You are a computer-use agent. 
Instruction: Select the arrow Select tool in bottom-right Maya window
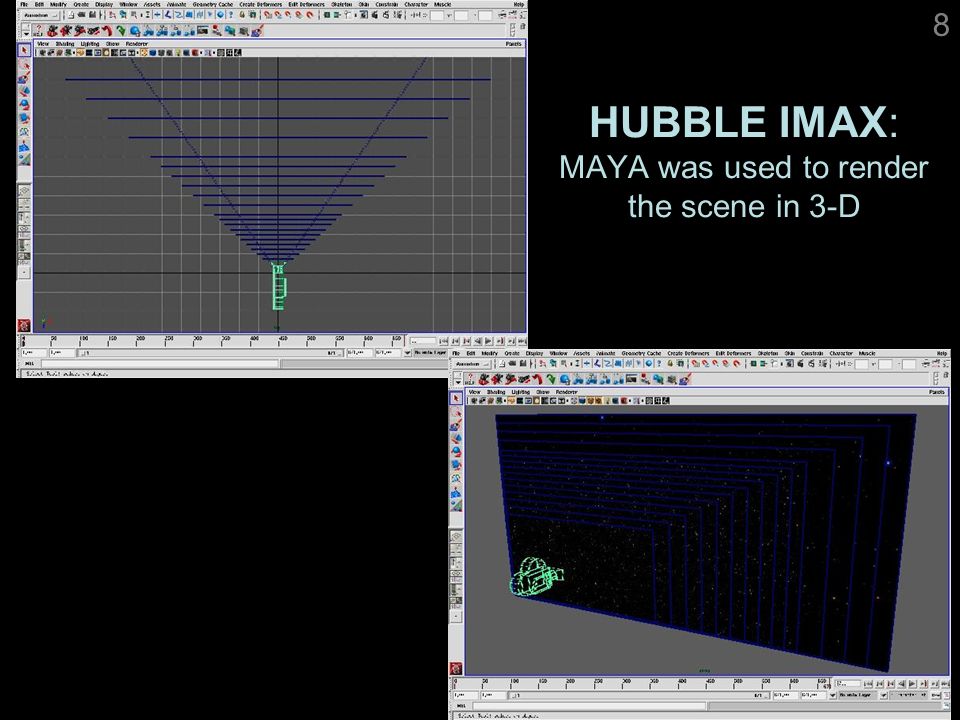coord(456,398)
